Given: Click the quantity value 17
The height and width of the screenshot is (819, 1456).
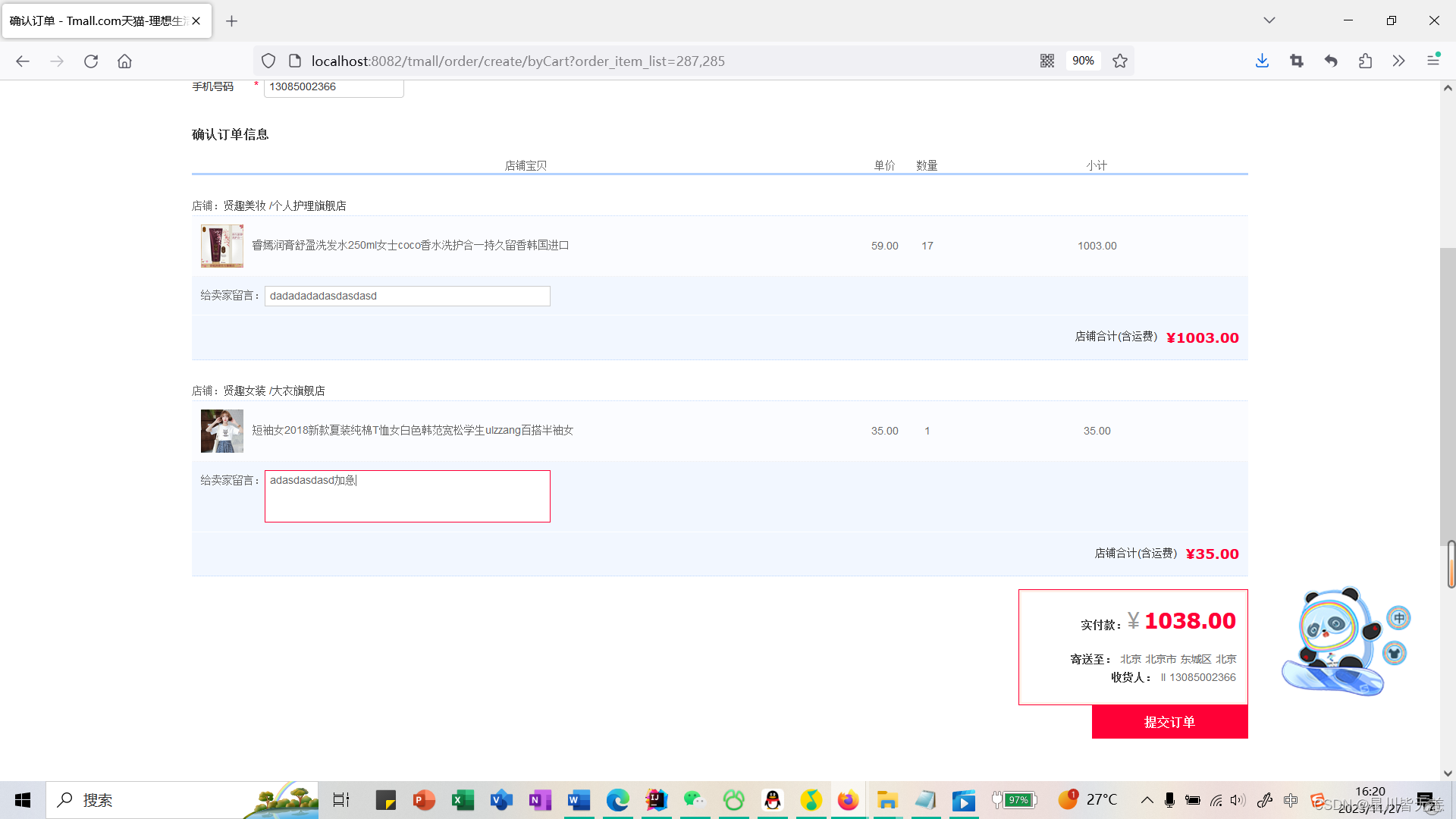Looking at the screenshot, I should pos(927,246).
